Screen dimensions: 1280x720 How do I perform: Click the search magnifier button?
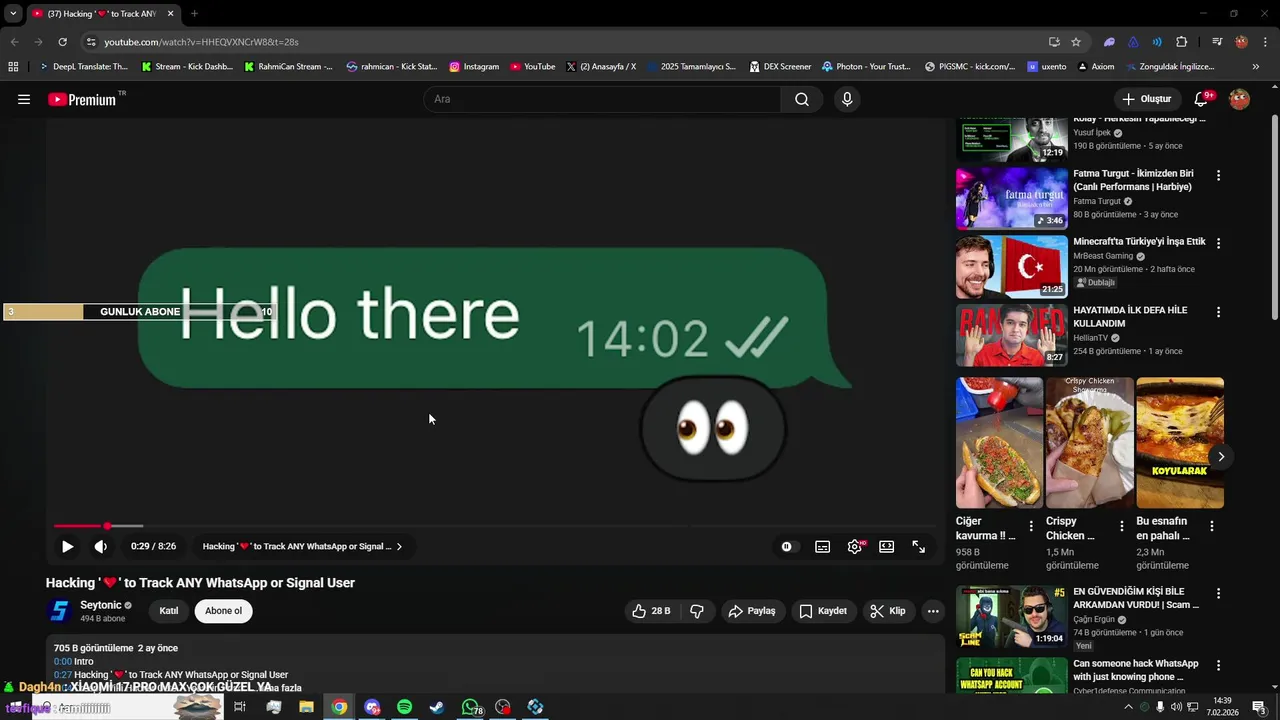[x=802, y=99]
